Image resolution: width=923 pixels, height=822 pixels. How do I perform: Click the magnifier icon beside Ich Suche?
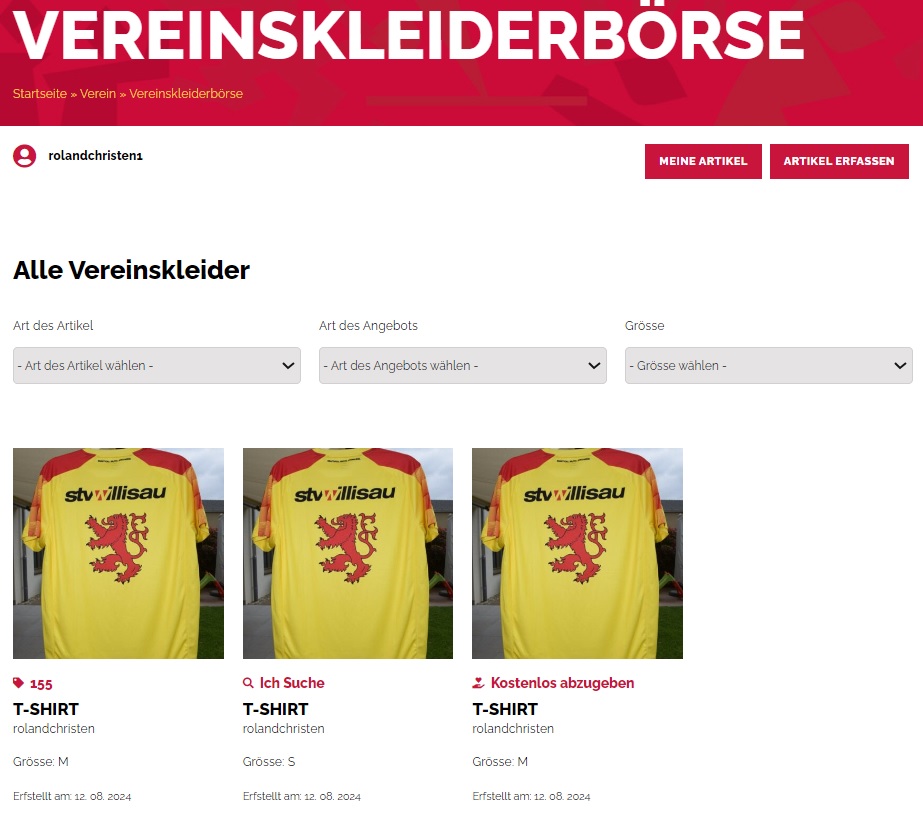coord(248,683)
